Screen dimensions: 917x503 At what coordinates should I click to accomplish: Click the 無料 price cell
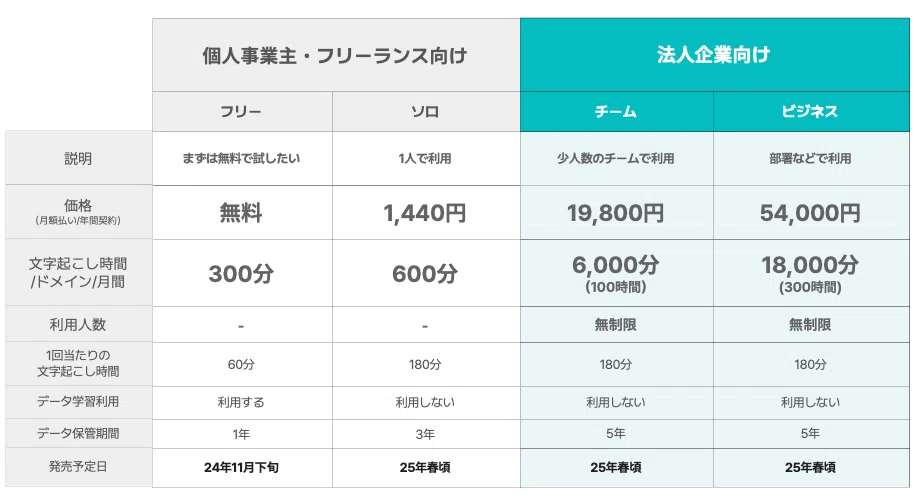(x=242, y=212)
